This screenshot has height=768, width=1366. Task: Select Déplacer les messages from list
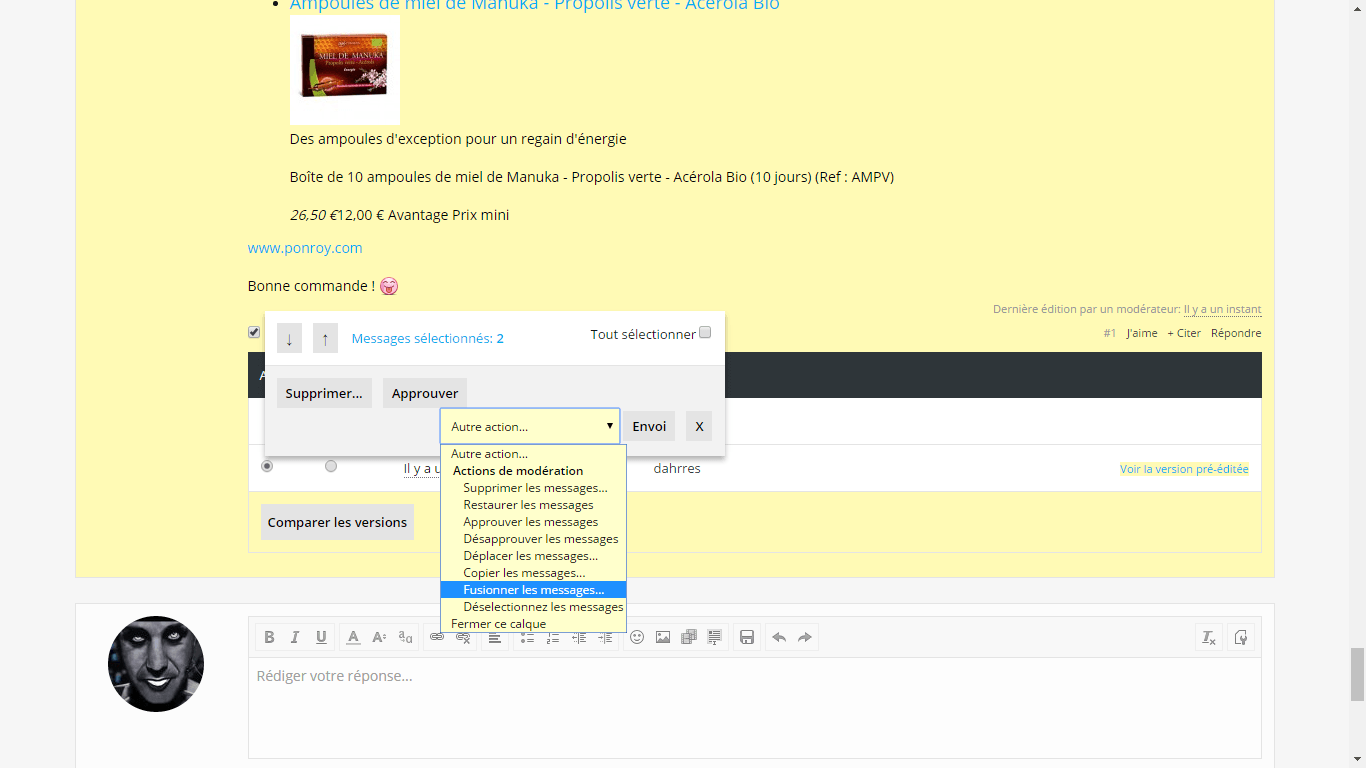530,556
